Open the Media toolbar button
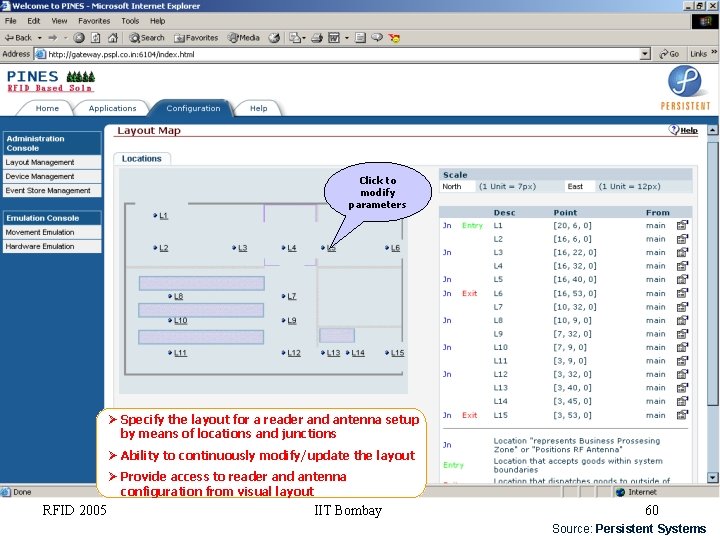Viewport: 720px width, 540px height. (244, 38)
